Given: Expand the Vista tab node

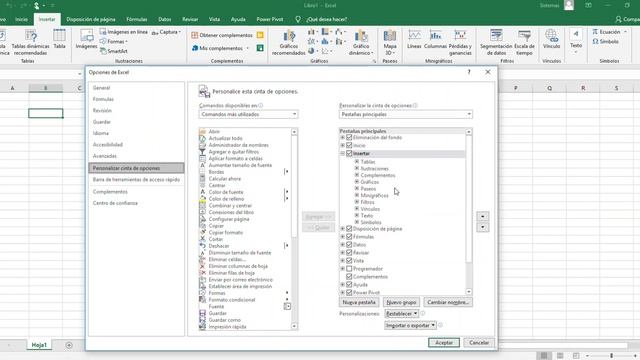Looking at the screenshot, I should tap(342, 260).
